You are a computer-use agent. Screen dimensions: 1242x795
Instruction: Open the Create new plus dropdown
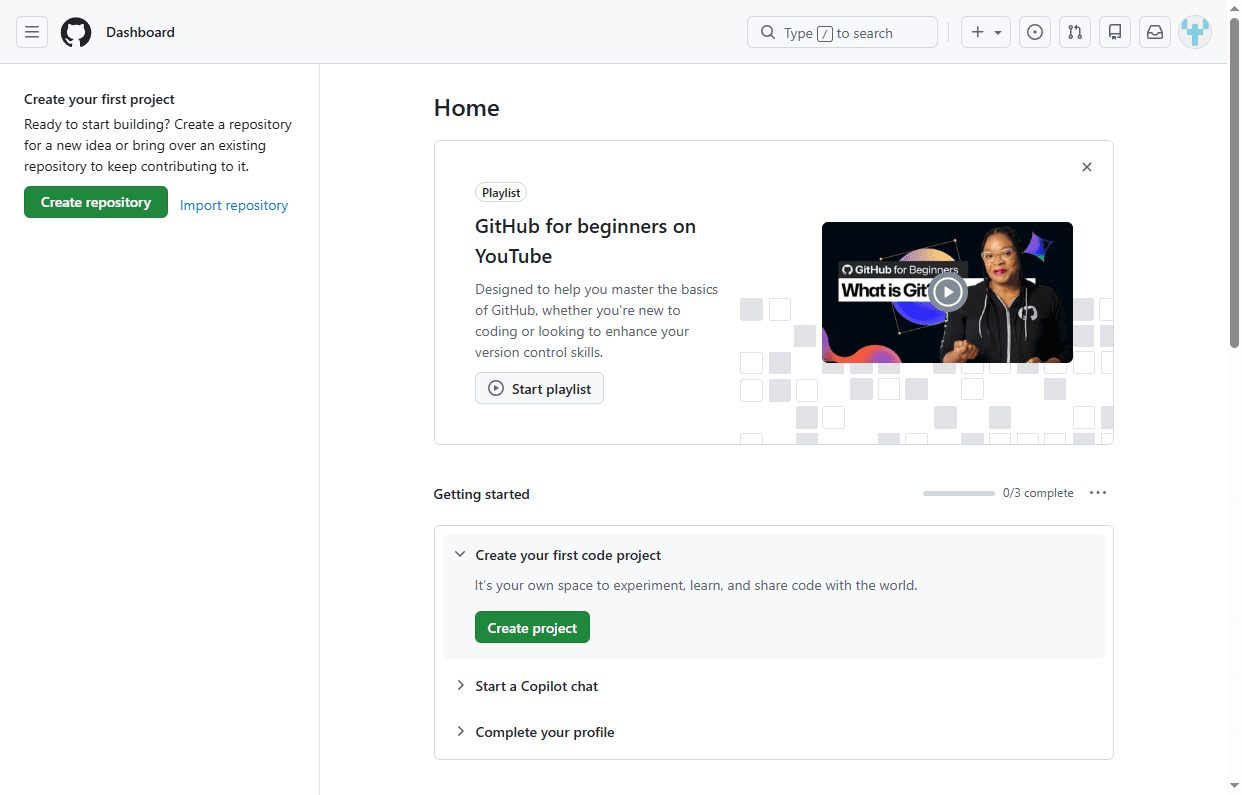pyautogui.click(x=986, y=32)
